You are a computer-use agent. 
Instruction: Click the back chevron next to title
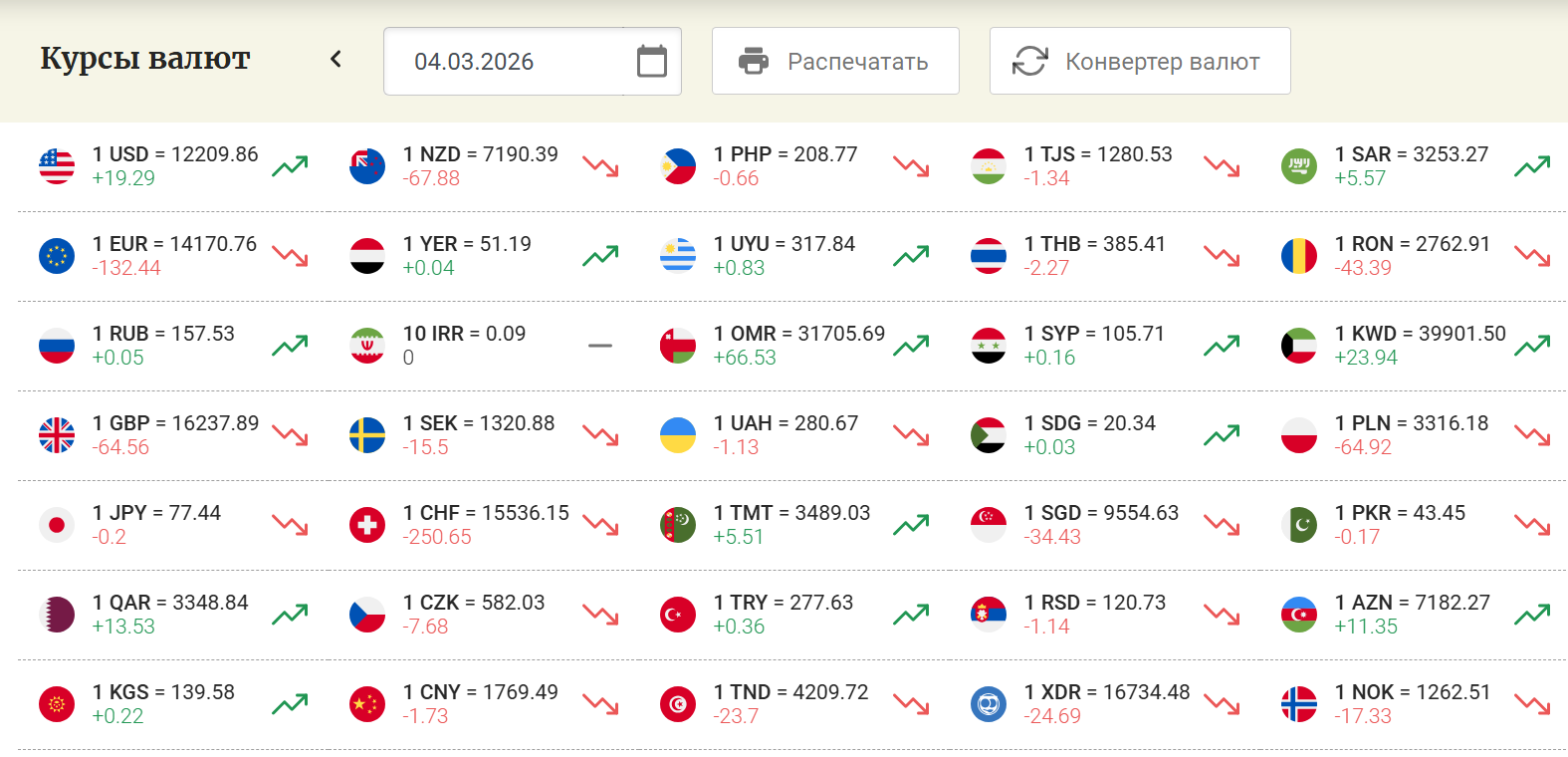point(336,59)
